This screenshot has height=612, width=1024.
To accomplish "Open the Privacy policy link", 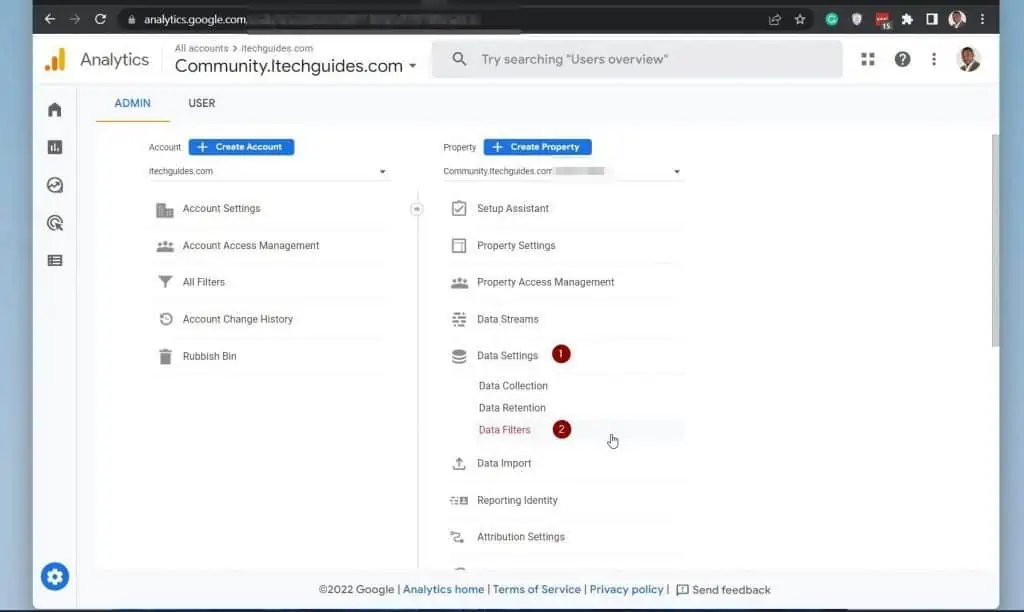I will [626, 590].
